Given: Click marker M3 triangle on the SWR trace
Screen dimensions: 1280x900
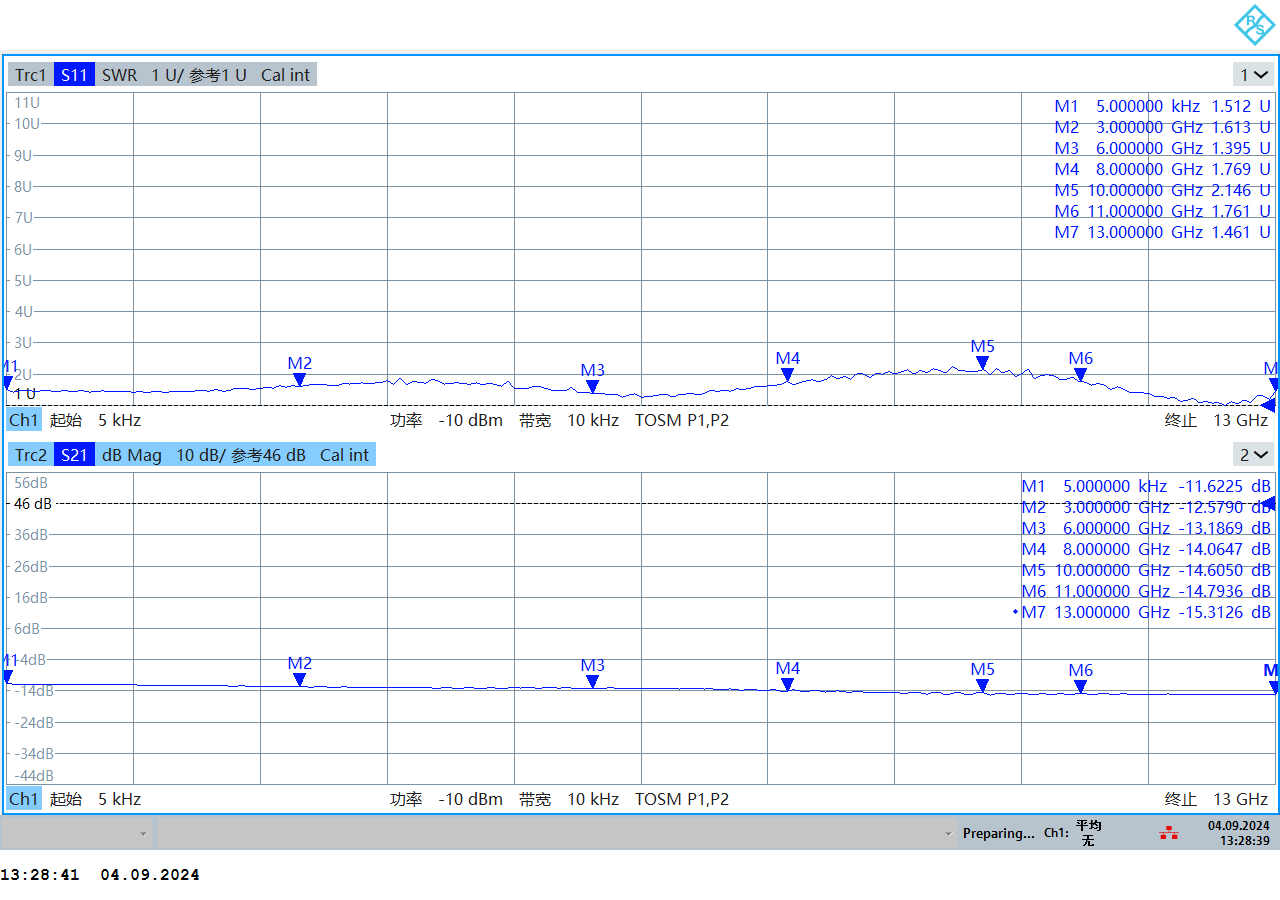Looking at the screenshot, I should tap(592, 387).
